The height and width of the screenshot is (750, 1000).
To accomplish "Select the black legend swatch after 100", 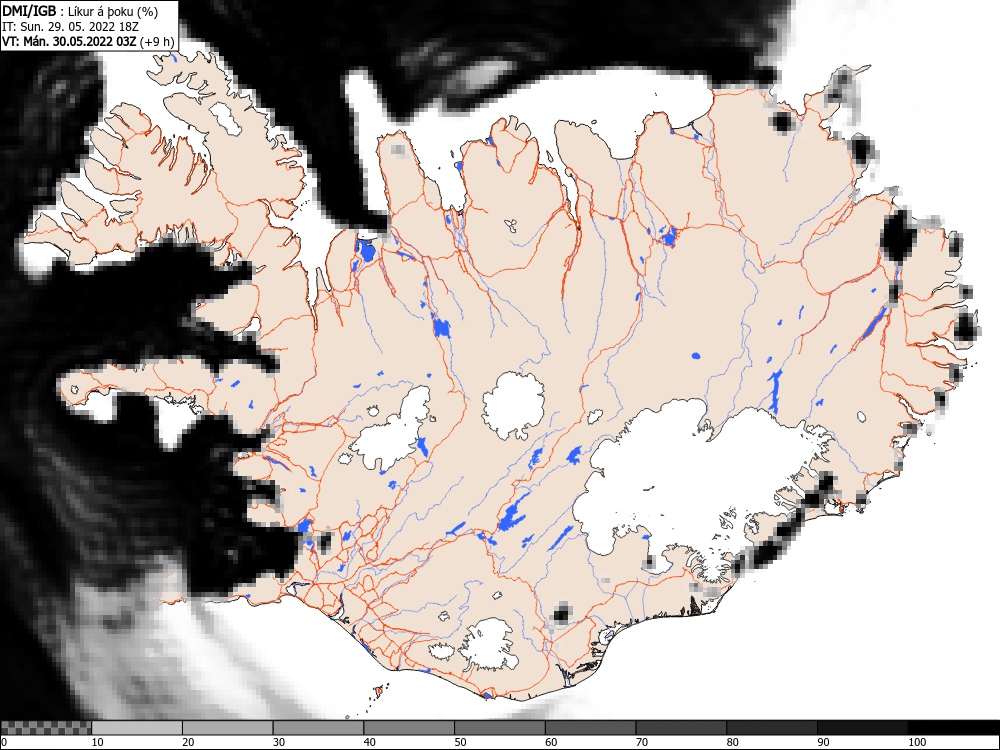I will (x=953, y=728).
